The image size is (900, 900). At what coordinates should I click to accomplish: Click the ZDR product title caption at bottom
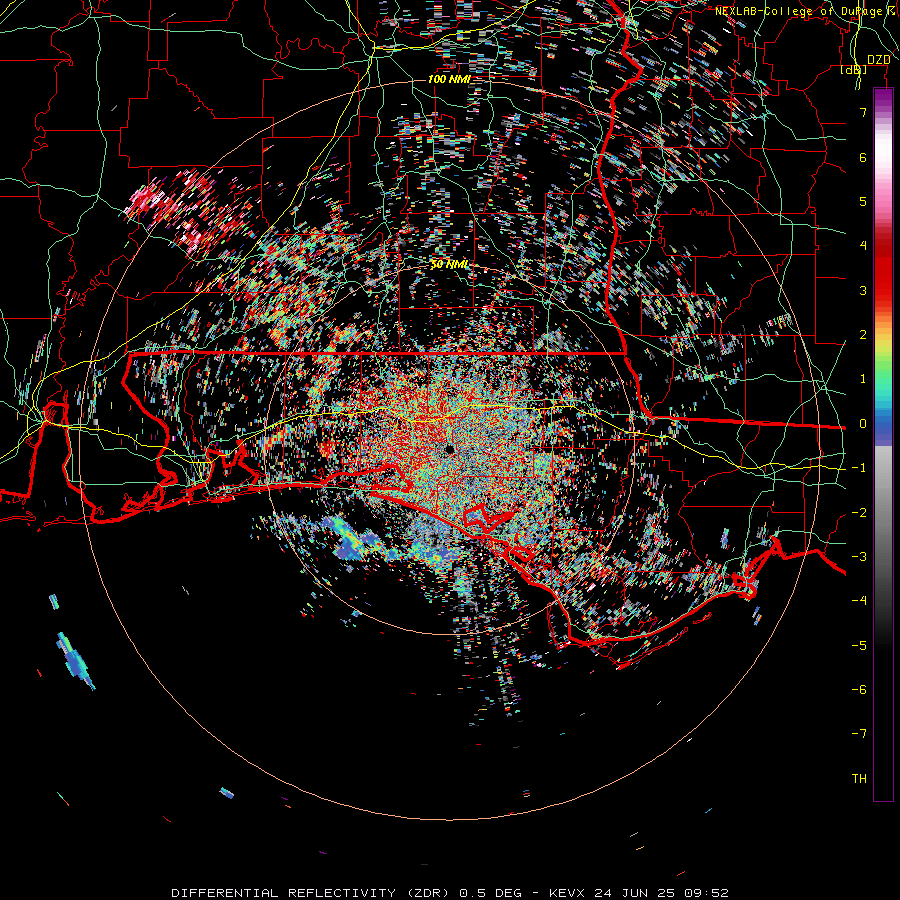tap(449, 893)
